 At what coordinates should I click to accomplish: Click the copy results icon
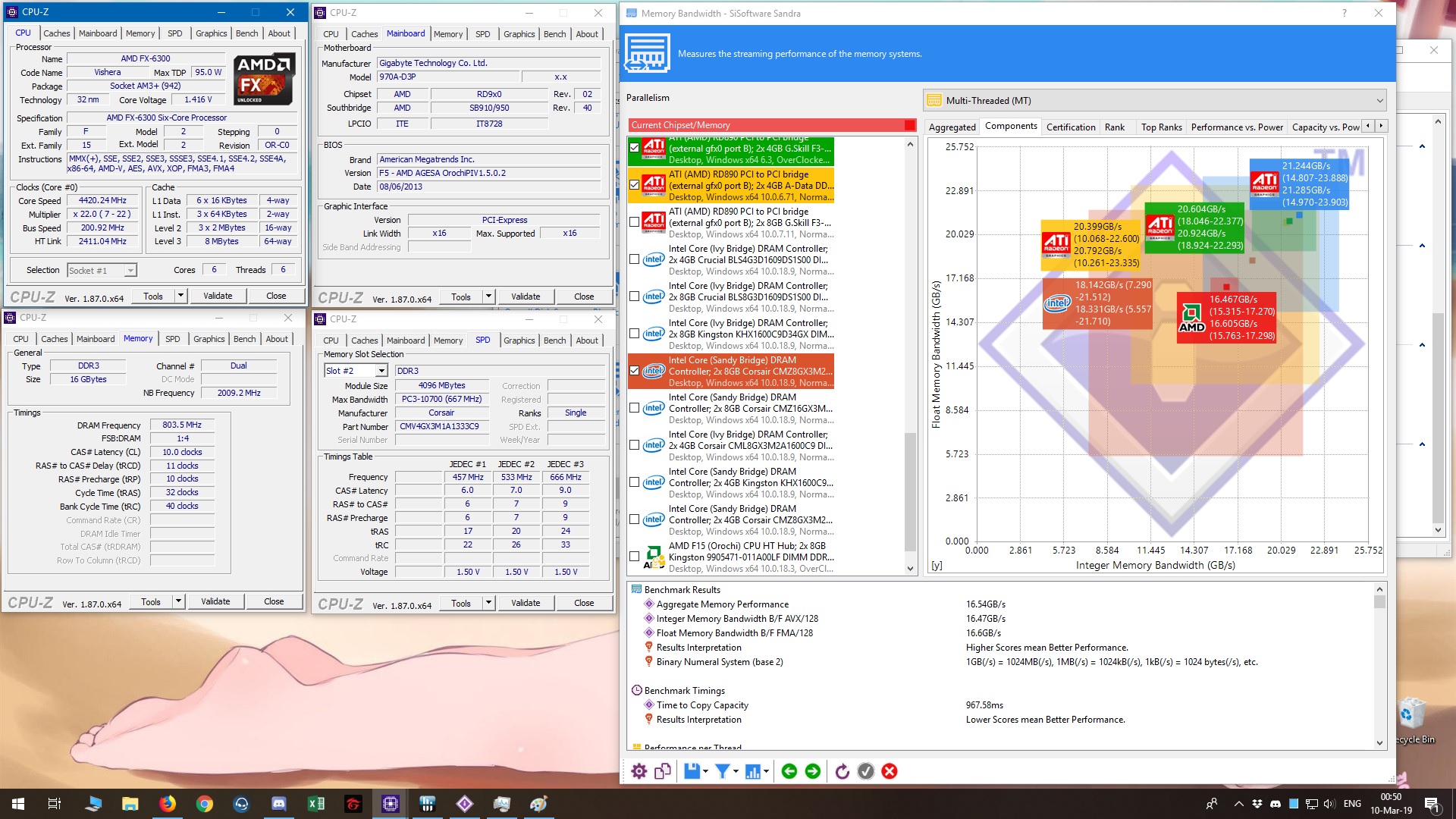pos(663,771)
